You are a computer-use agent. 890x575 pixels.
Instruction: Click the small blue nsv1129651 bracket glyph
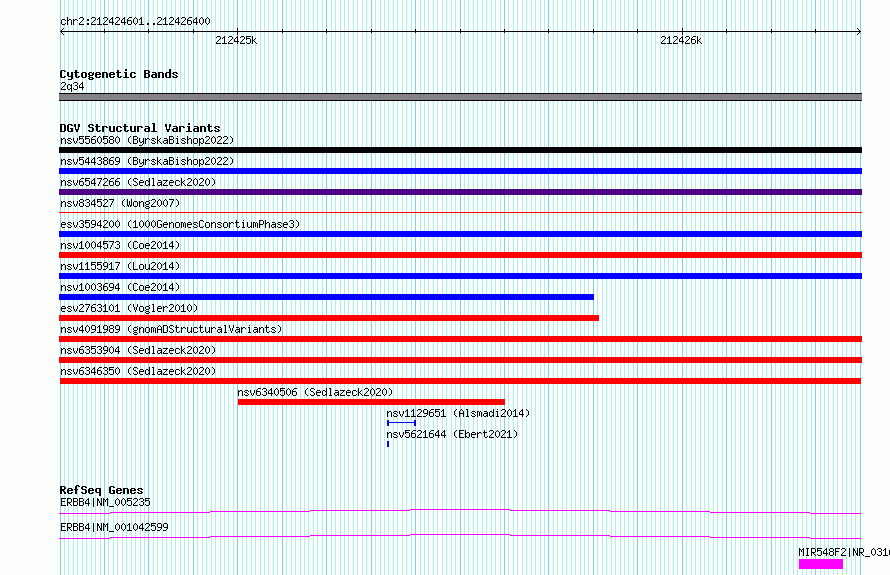[401, 423]
